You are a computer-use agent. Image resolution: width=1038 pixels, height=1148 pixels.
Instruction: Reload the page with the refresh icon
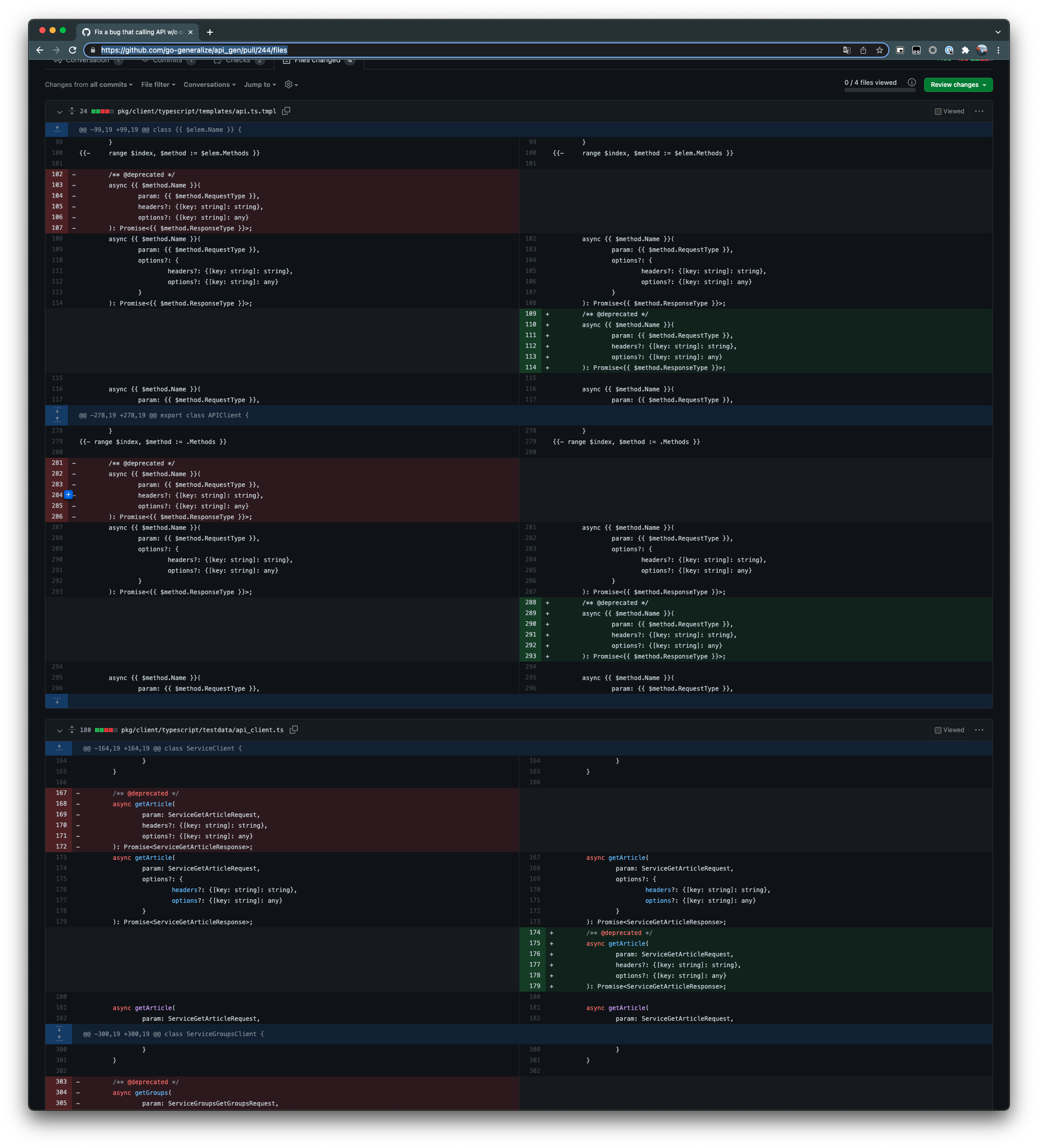[x=73, y=50]
